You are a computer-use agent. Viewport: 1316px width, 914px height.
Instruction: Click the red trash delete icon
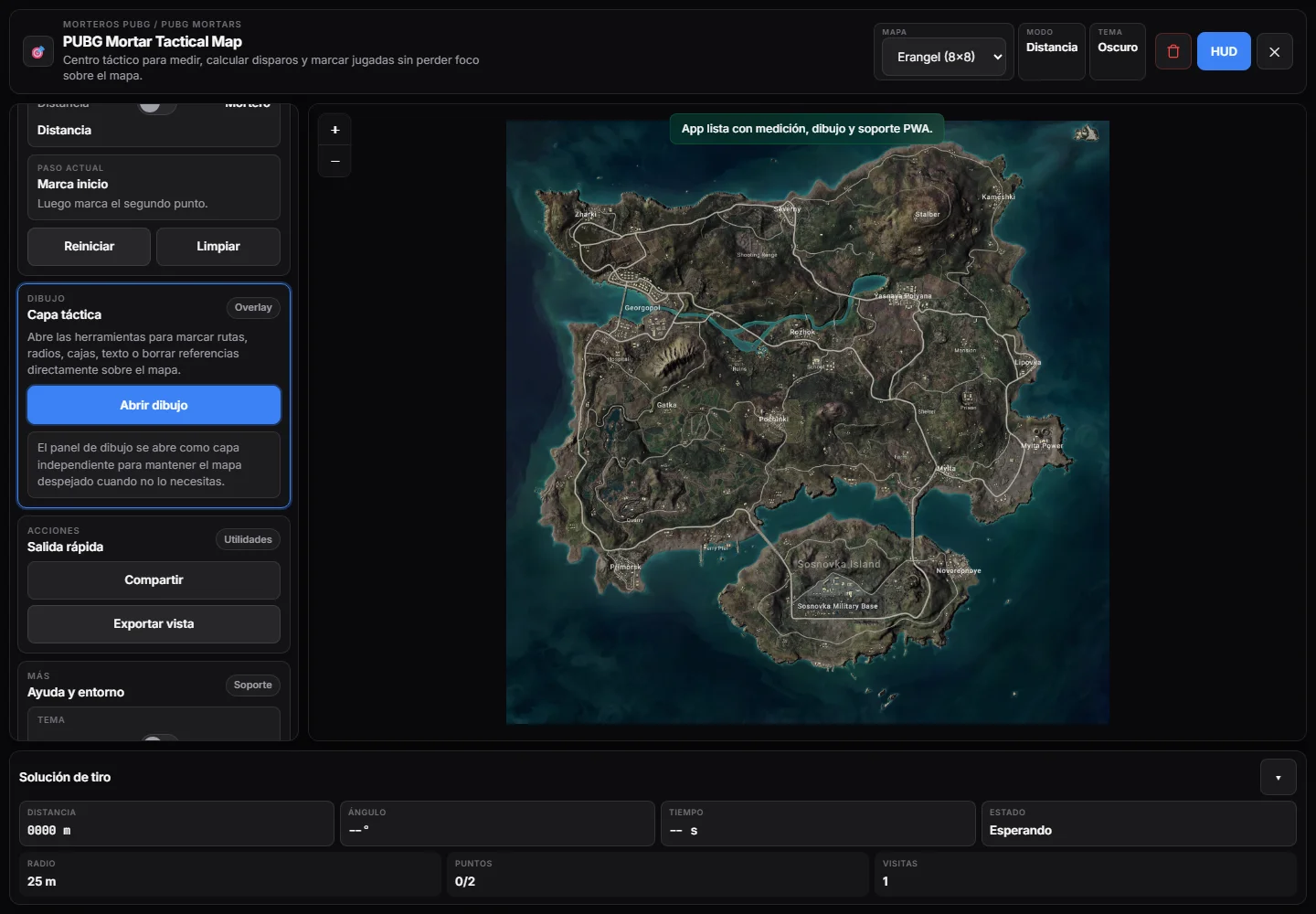[1173, 52]
